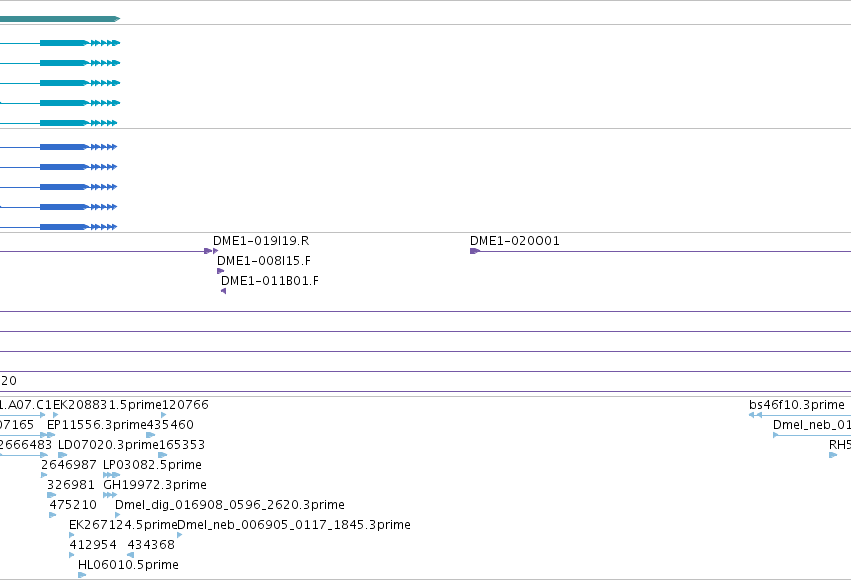Select the 434368 reverse arrow glyph
Image resolution: width=851 pixels, height=580 pixels.
[x=130, y=555]
